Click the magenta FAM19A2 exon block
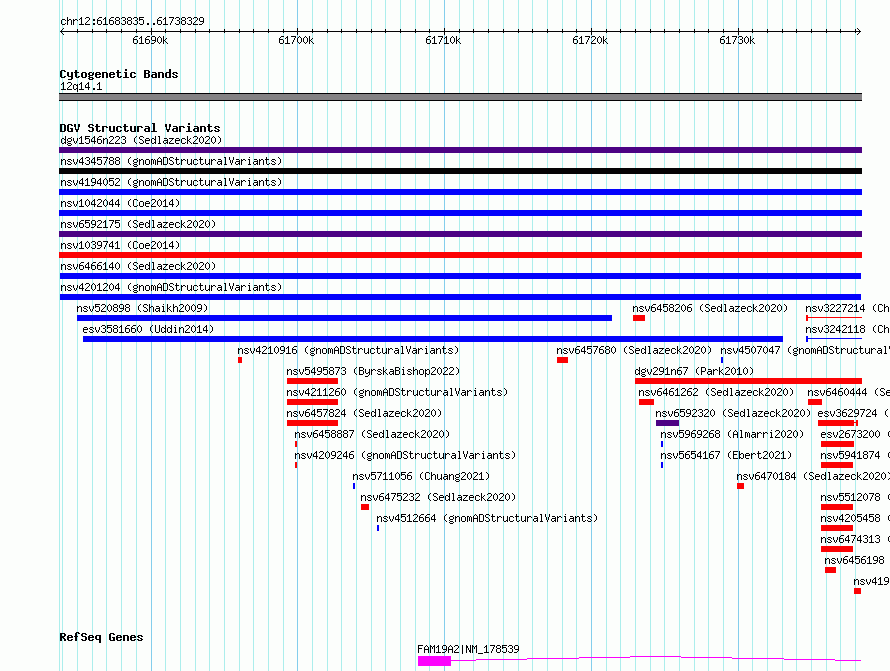 (x=434, y=661)
